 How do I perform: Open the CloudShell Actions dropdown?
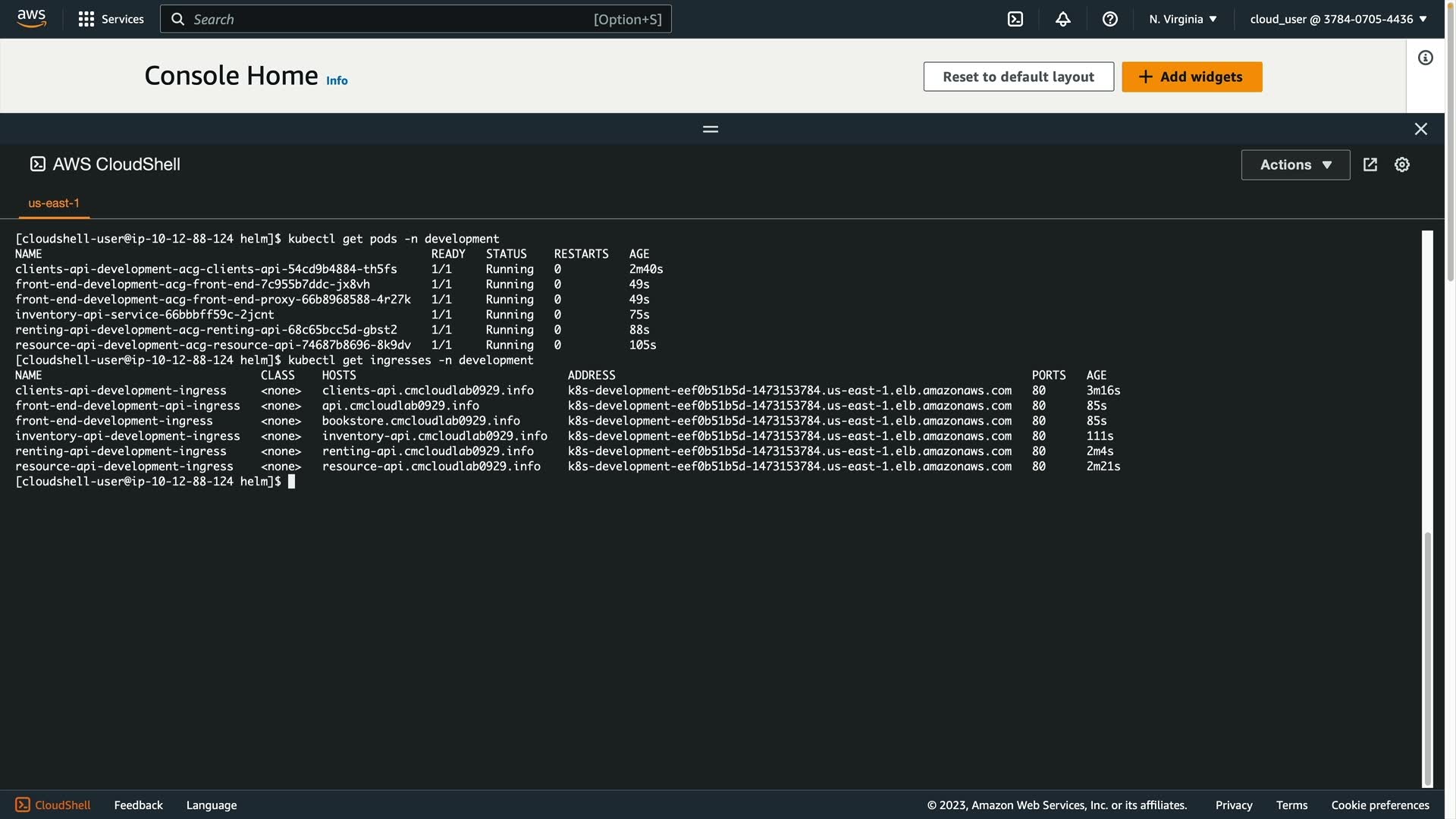pos(1294,165)
